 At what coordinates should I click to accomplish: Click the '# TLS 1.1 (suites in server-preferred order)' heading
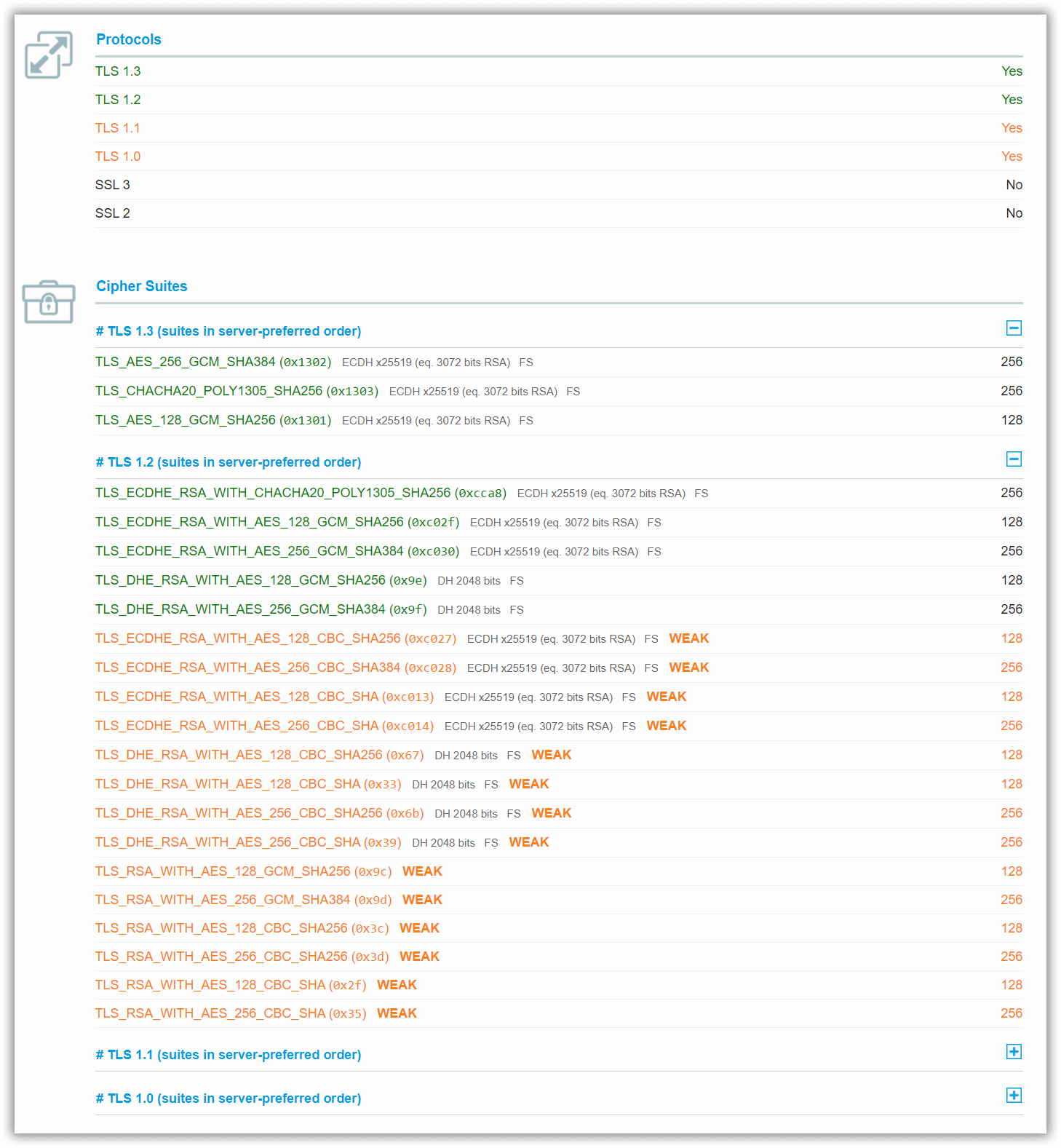pos(229,1055)
